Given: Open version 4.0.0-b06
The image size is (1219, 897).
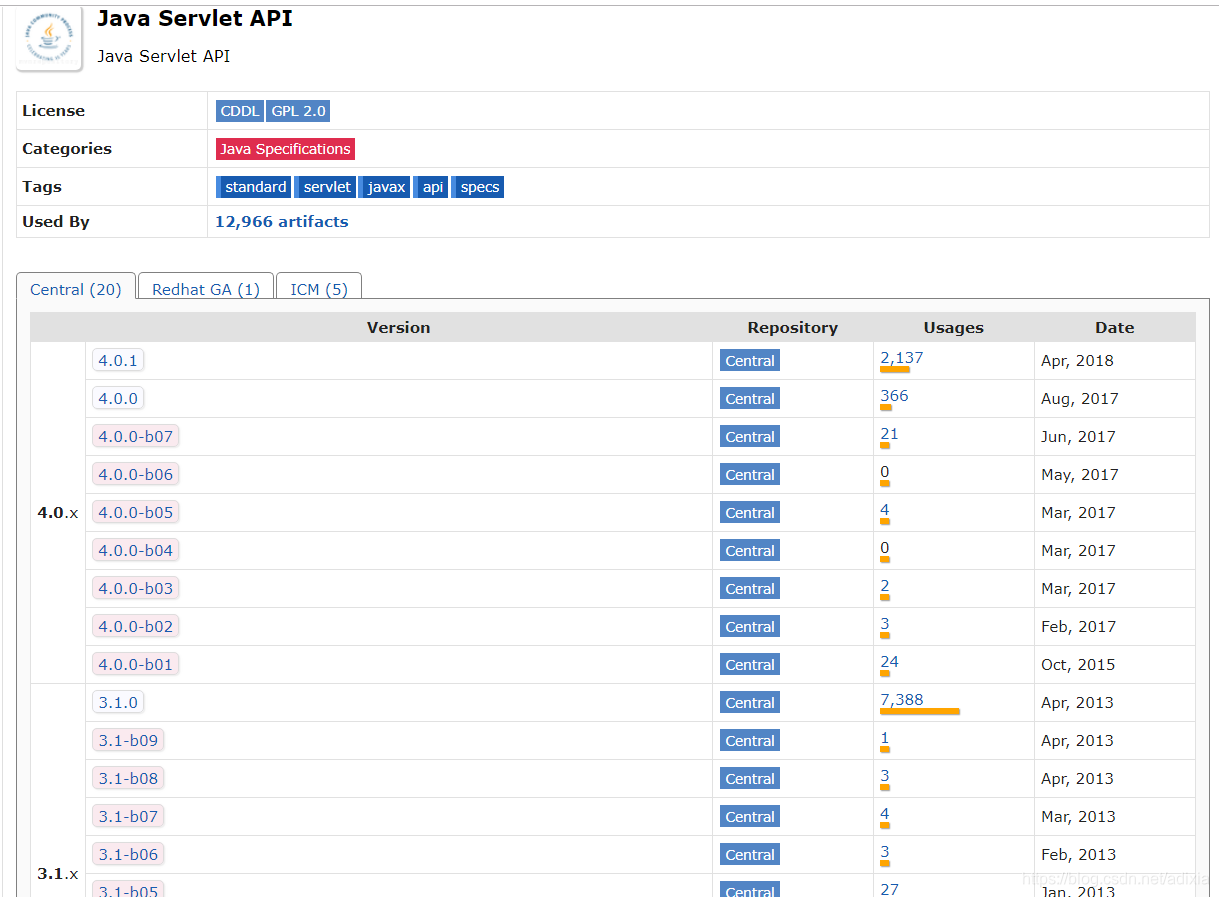Looking at the screenshot, I should tap(136, 474).
